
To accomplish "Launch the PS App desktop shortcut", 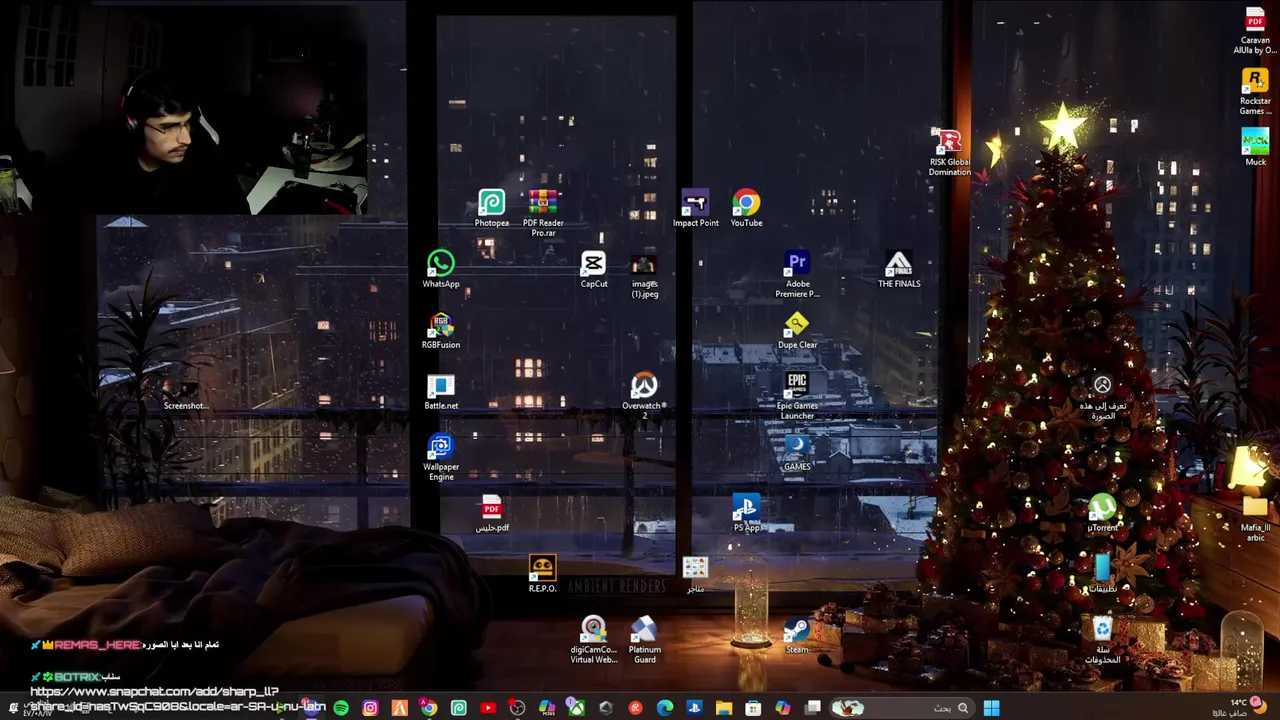I will tap(746, 513).
